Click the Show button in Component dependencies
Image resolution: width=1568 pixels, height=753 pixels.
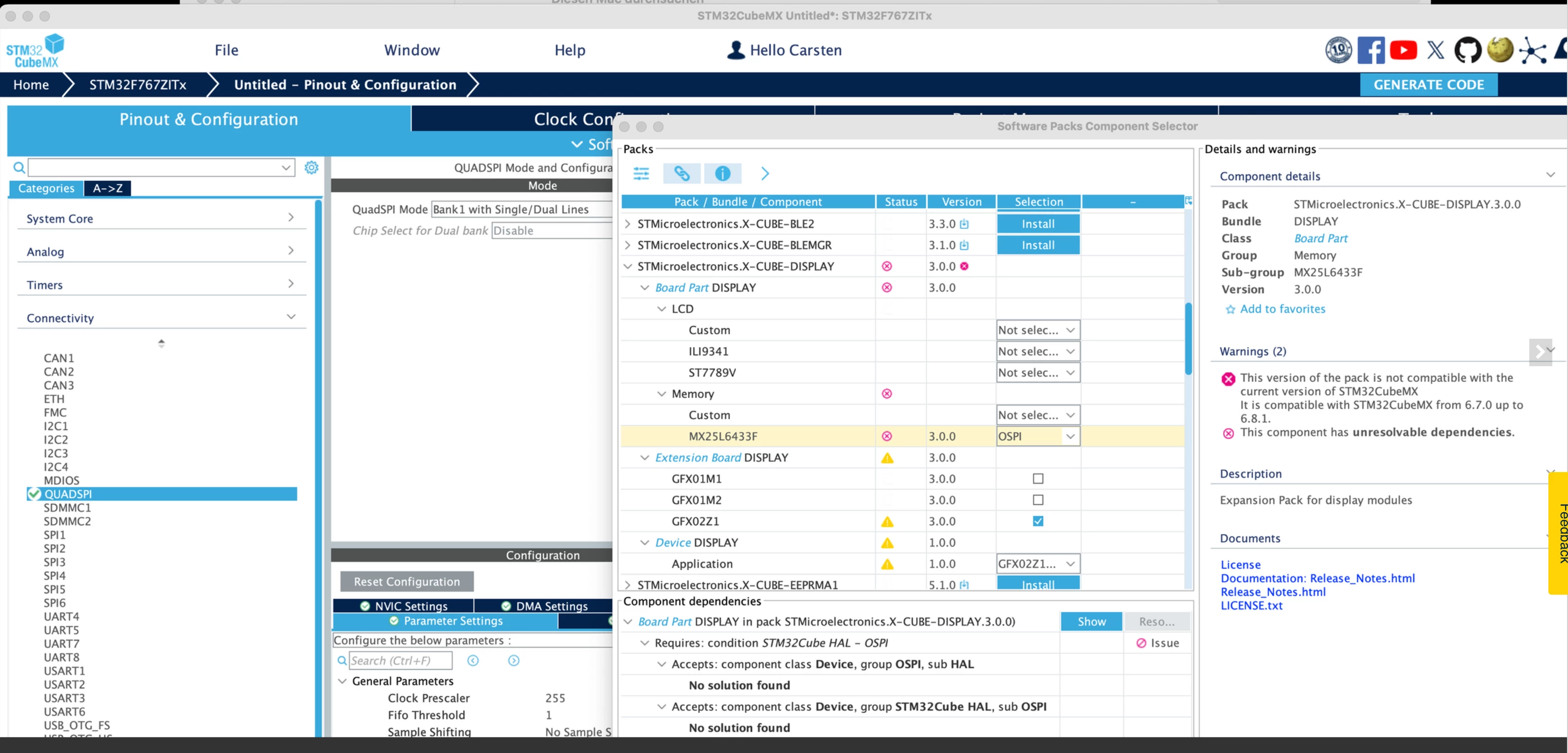click(x=1091, y=622)
